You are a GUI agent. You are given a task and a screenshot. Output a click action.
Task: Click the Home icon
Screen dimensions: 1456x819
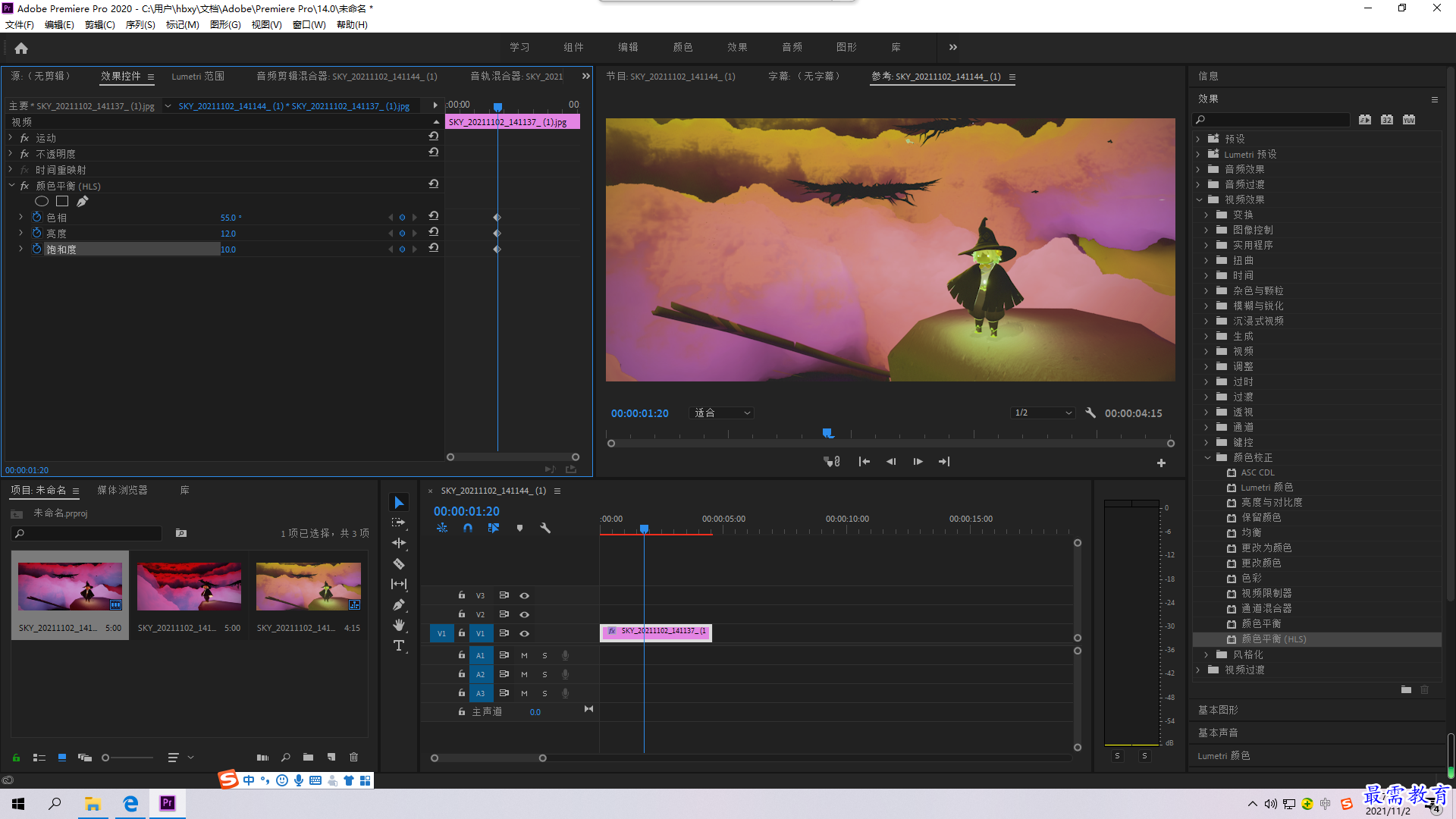[x=21, y=48]
